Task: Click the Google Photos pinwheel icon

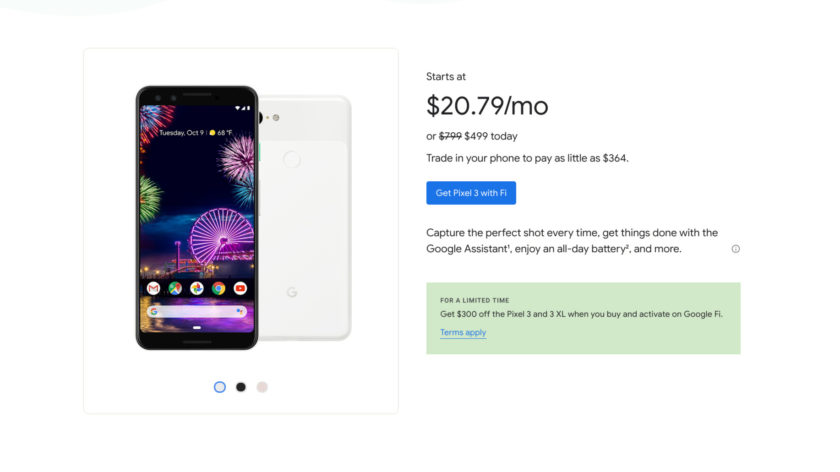Action: pos(197,289)
